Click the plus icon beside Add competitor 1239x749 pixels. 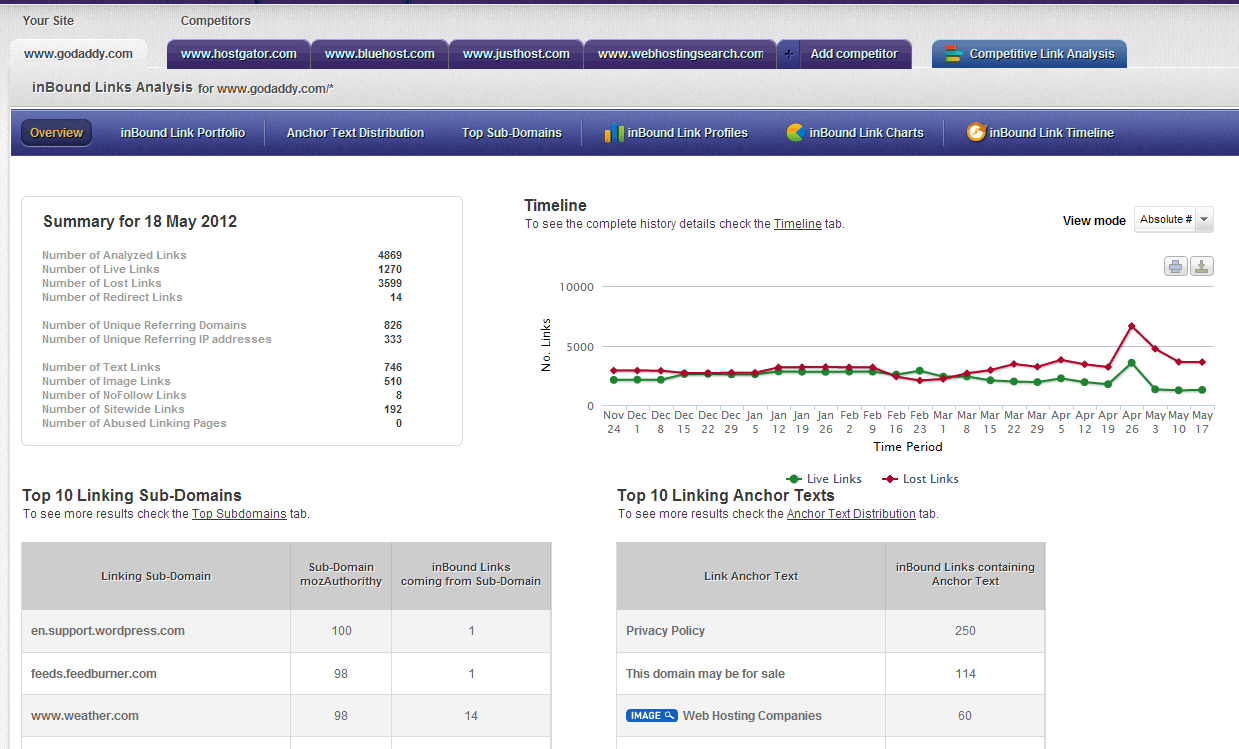point(790,54)
